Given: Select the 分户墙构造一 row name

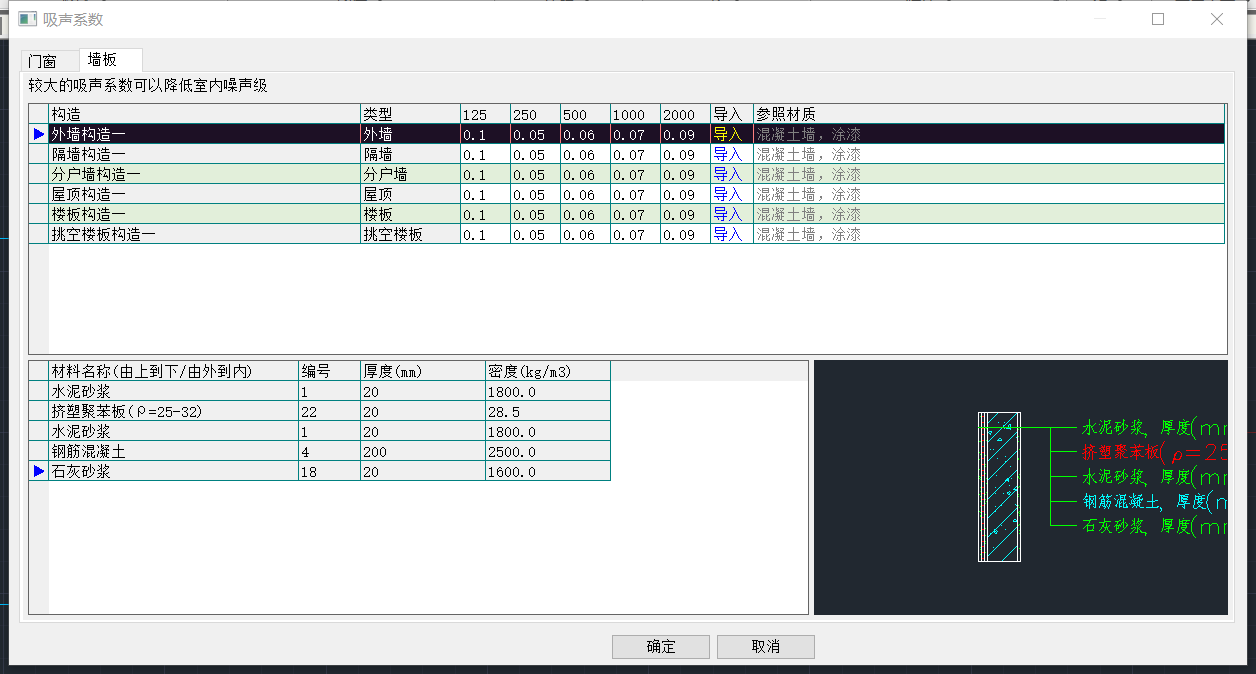Looking at the screenshot, I should (204, 174).
